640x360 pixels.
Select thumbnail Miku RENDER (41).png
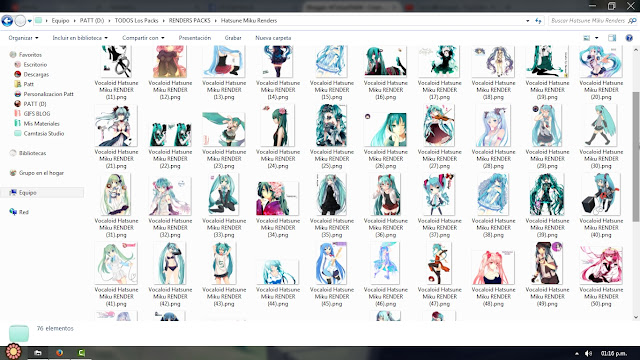116,263
